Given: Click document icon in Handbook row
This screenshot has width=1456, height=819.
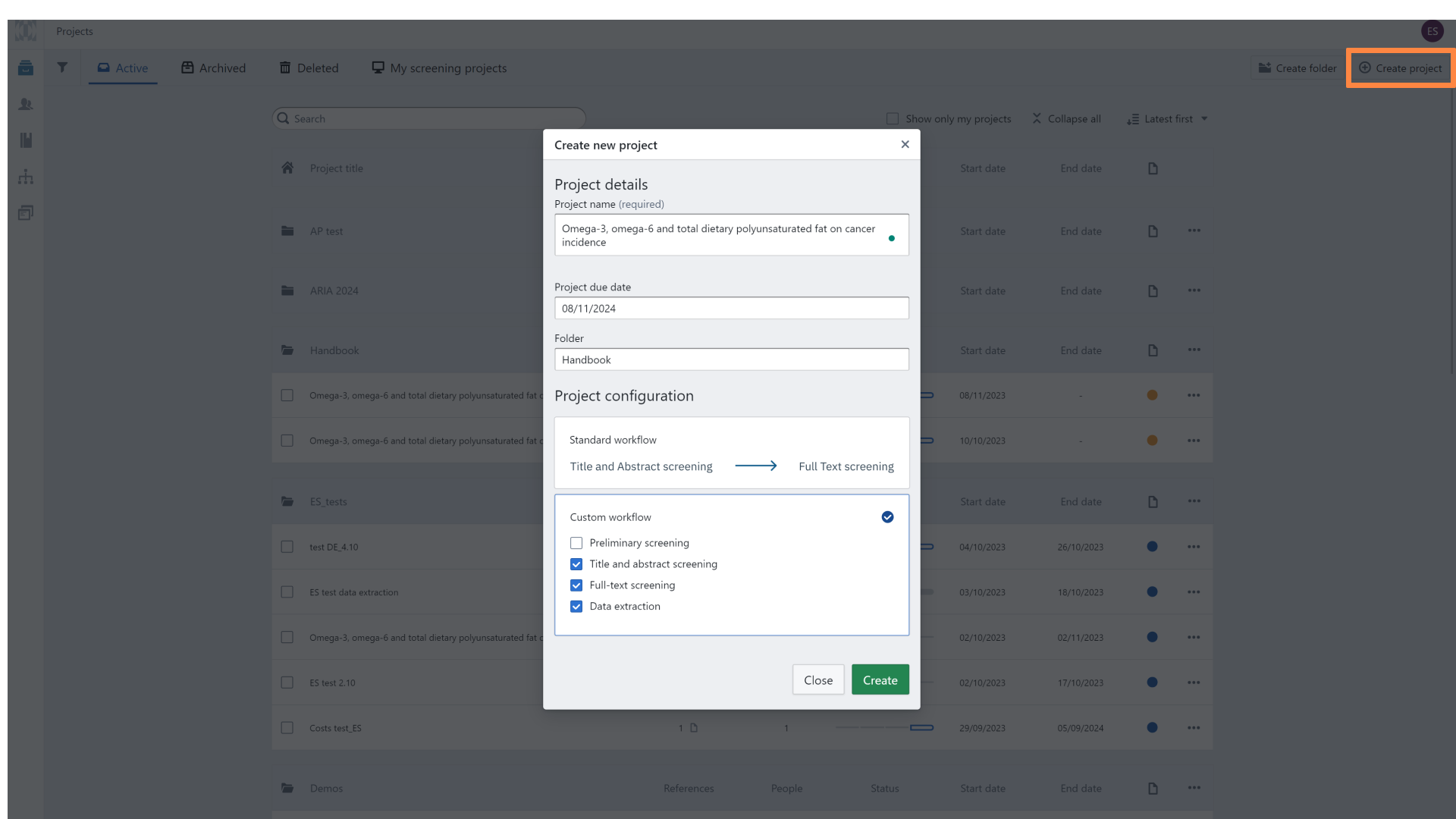Looking at the screenshot, I should click(1153, 350).
